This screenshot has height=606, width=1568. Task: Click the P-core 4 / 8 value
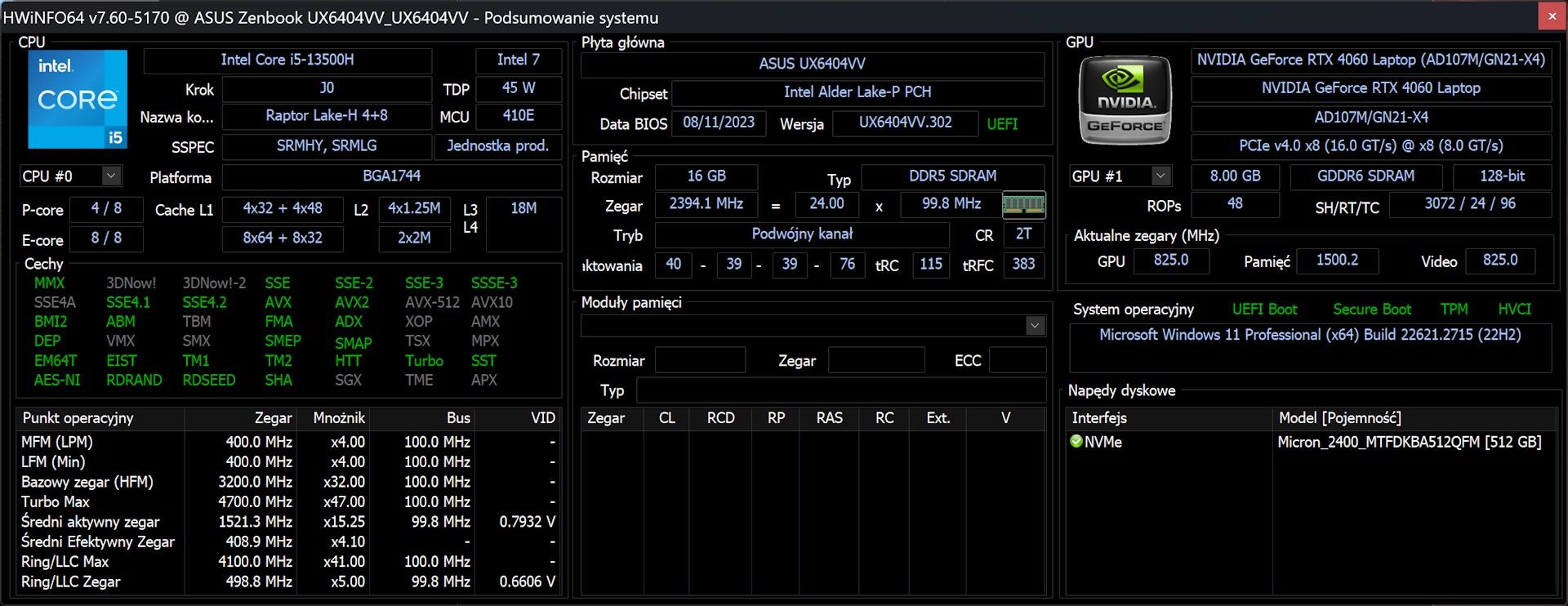(x=106, y=209)
